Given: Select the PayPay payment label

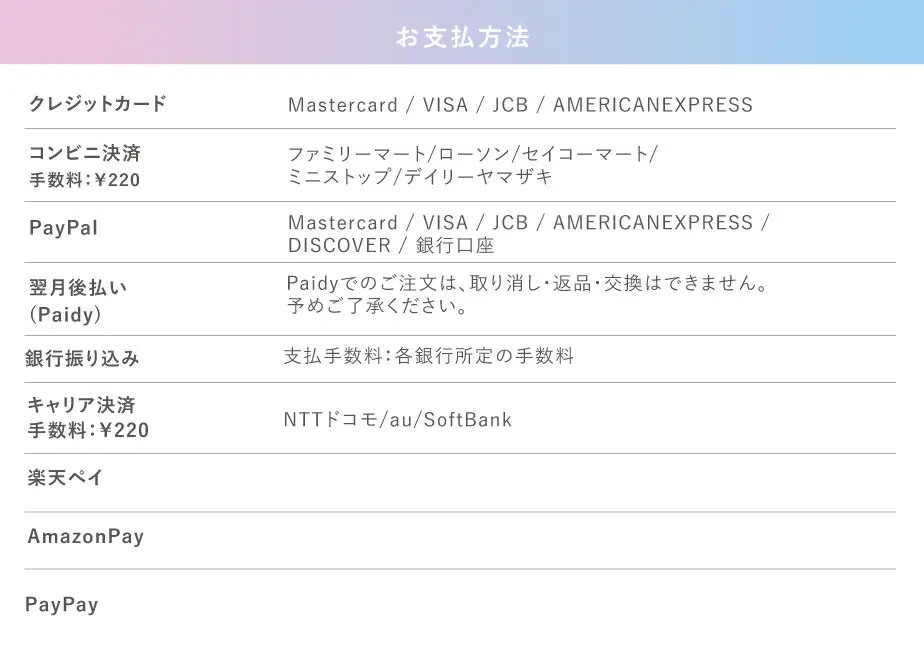Looking at the screenshot, I should point(61,605).
